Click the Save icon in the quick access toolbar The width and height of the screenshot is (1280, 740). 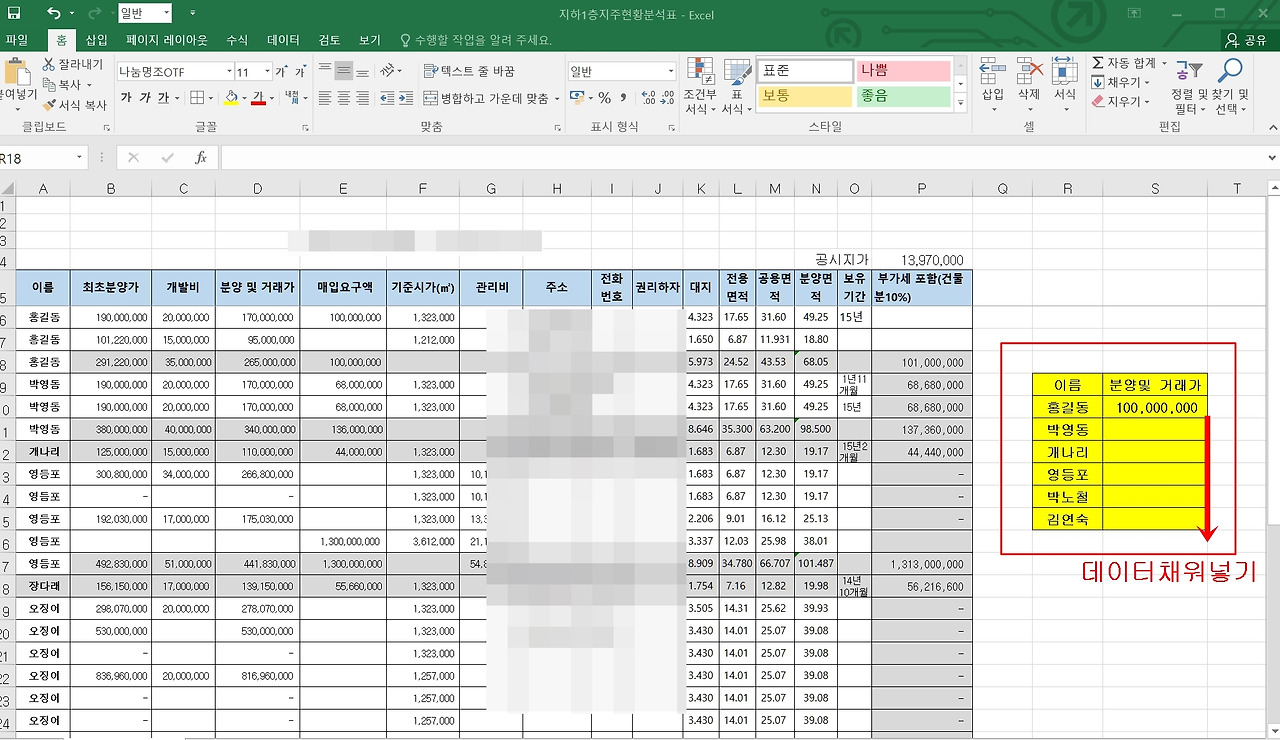15,14
